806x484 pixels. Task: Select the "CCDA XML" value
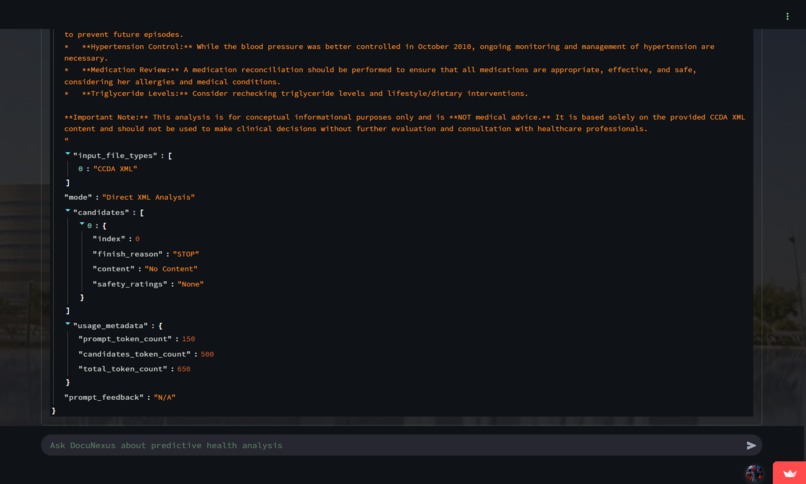pyautogui.click(x=115, y=169)
